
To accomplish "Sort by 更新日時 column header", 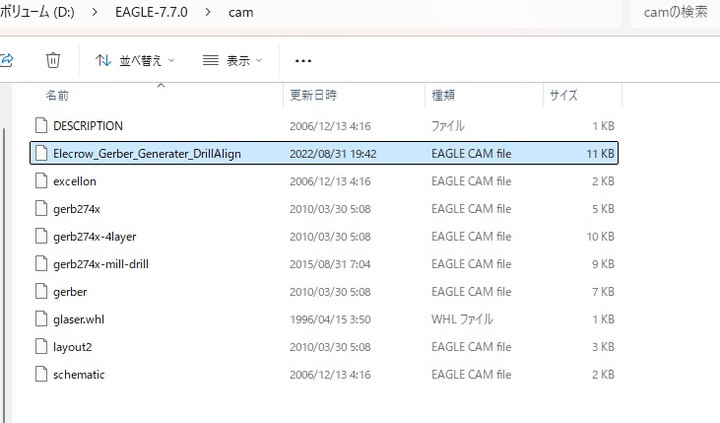I will point(313,95).
